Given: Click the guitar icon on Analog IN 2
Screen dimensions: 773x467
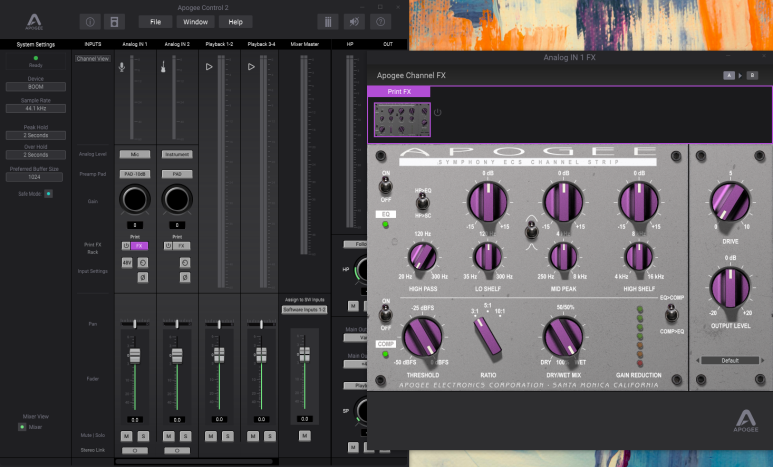Looking at the screenshot, I should point(163,67).
